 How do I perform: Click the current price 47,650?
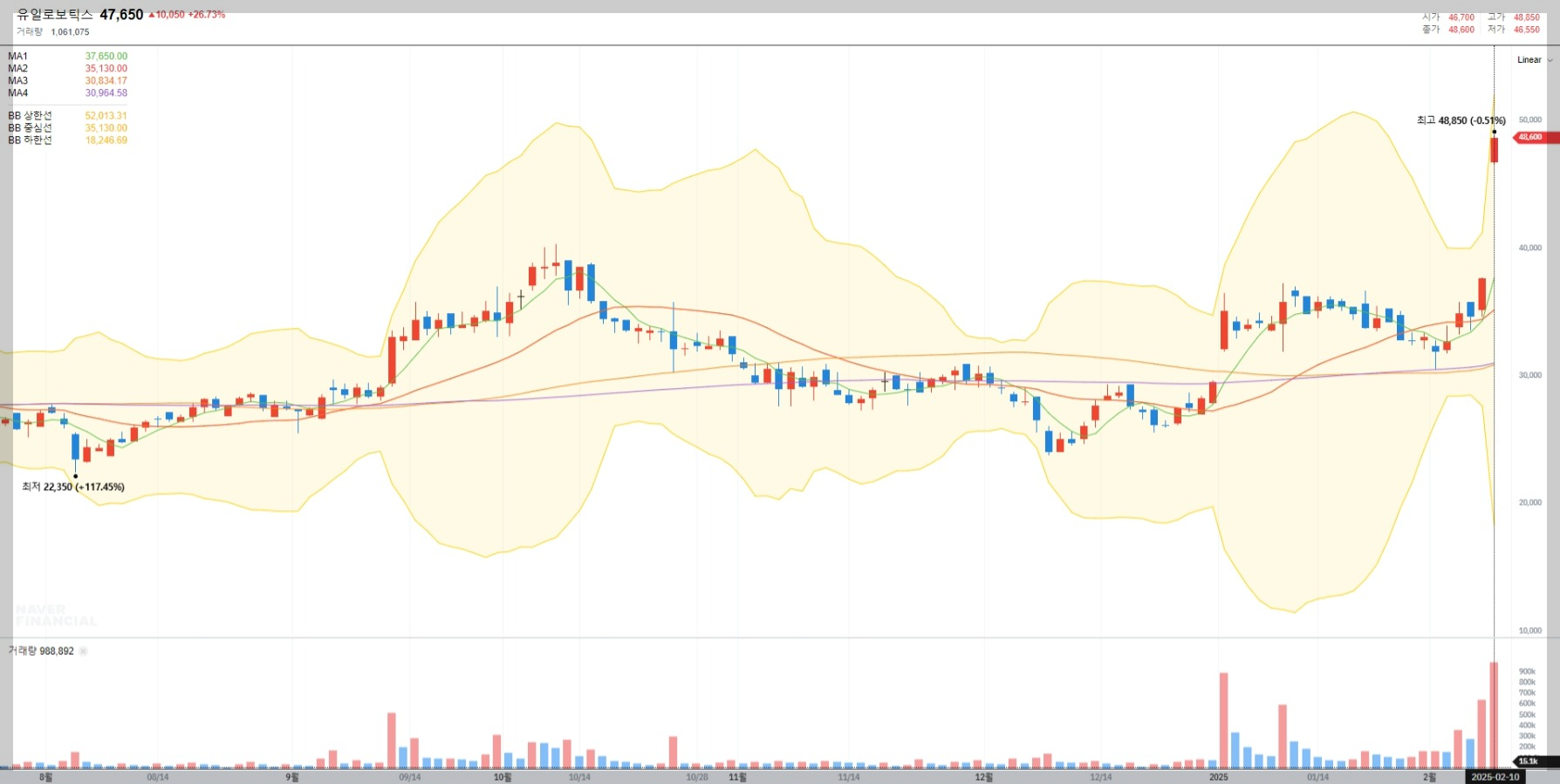121,15
